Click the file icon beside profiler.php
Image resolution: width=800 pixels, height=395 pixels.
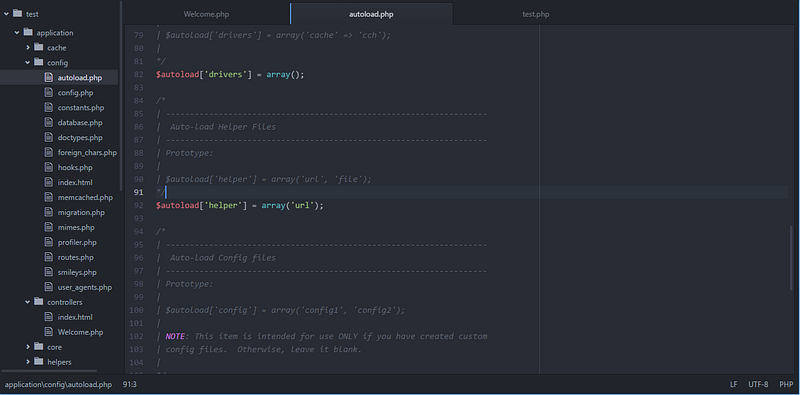coord(48,242)
